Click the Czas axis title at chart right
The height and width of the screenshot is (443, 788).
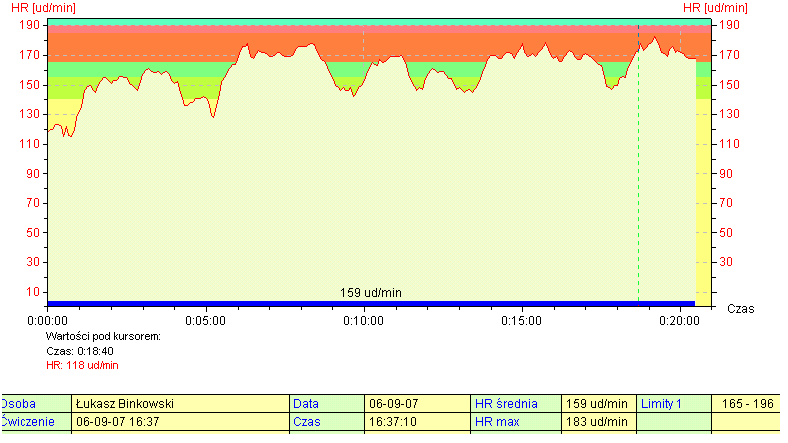click(x=741, y=309)
